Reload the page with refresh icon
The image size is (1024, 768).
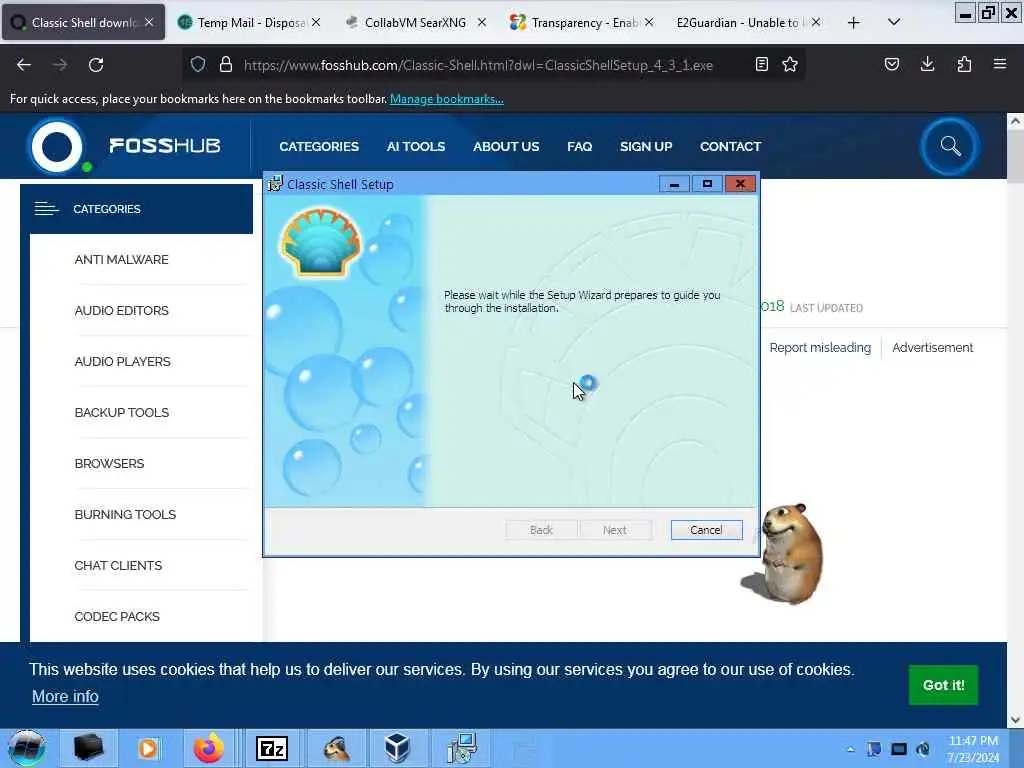pyautogui.click(x=96, y=65)
